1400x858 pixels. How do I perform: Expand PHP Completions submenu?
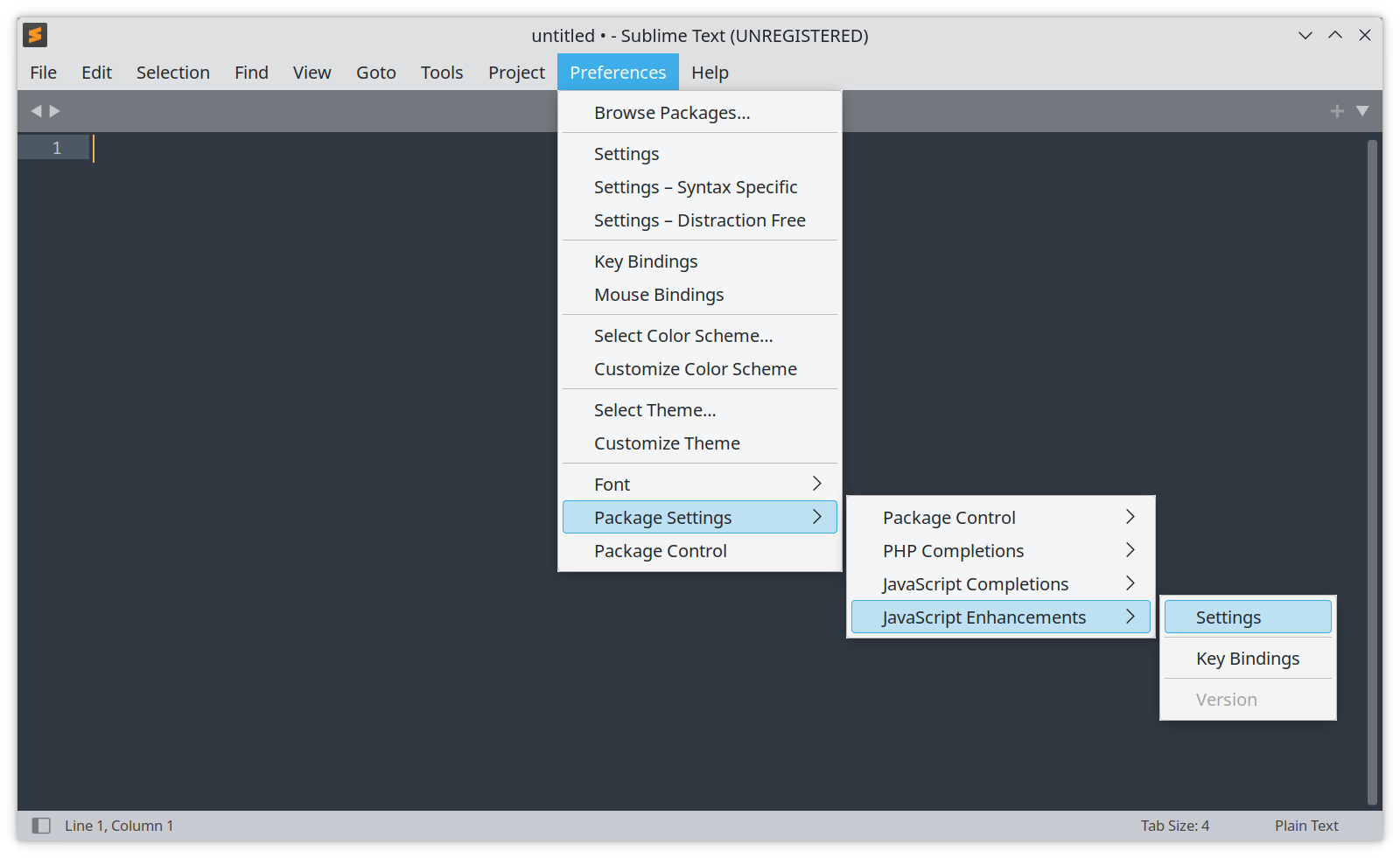tap(1001, 551)
